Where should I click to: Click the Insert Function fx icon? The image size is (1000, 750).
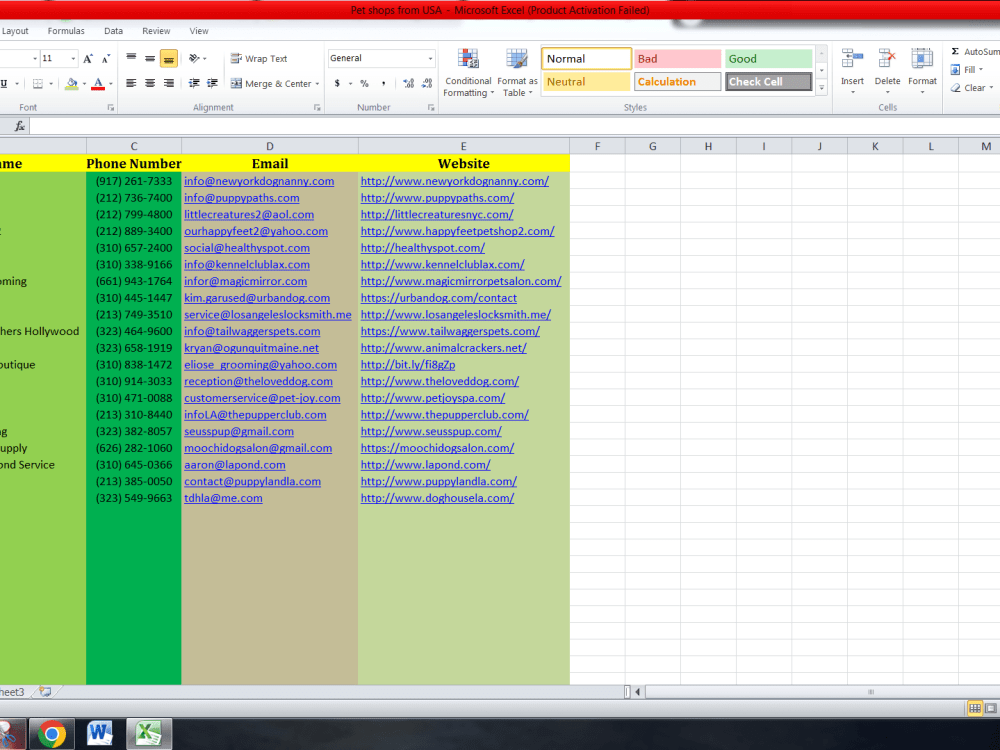tap(20, 126)
